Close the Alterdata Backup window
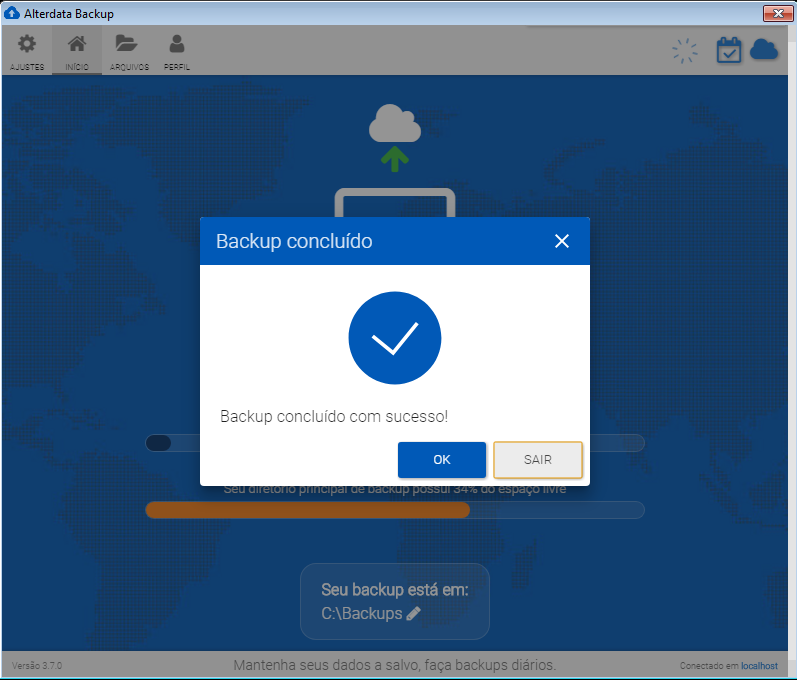The height and width of the screenshot is (680, 797). coord(778,13)
